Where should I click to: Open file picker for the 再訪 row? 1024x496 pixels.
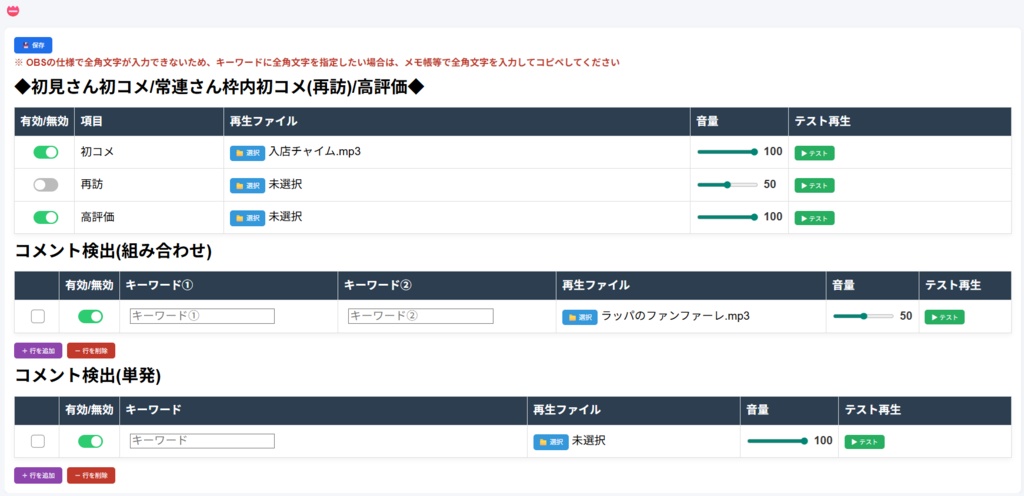pos(248,185)
